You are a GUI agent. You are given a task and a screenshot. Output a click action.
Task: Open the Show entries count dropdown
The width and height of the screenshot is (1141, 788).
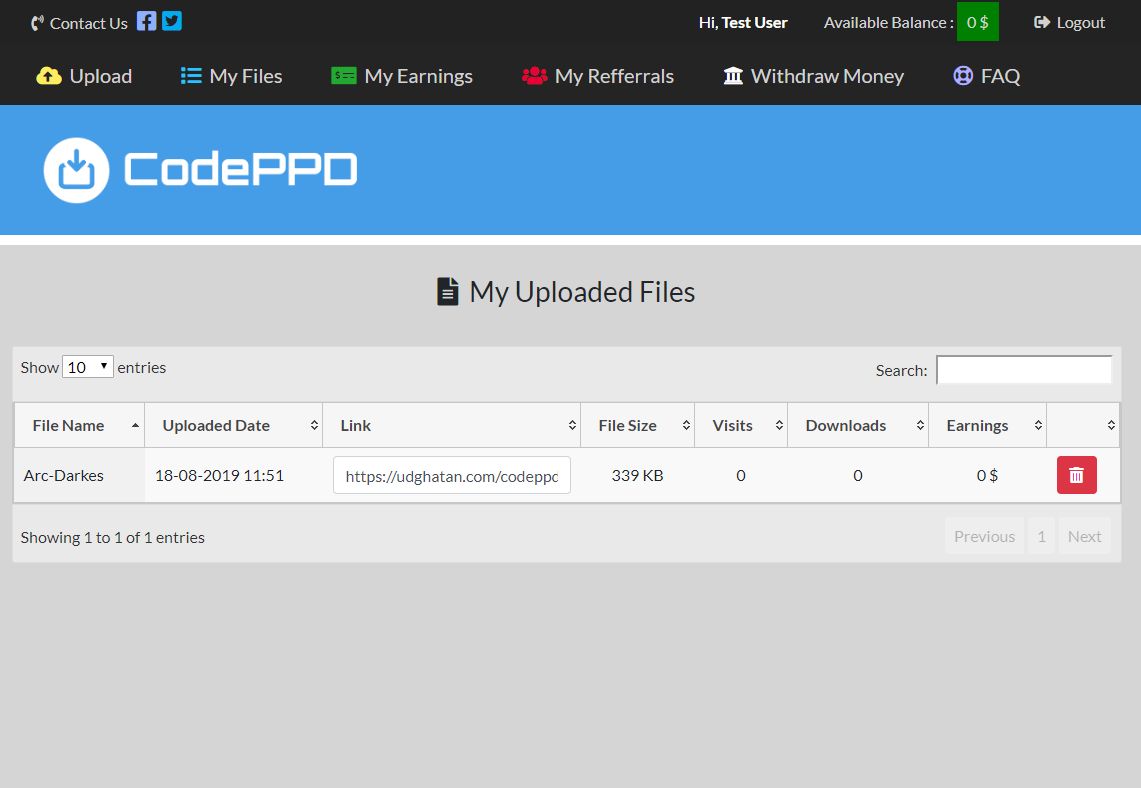pyautogui.click(x=88, y=367)
